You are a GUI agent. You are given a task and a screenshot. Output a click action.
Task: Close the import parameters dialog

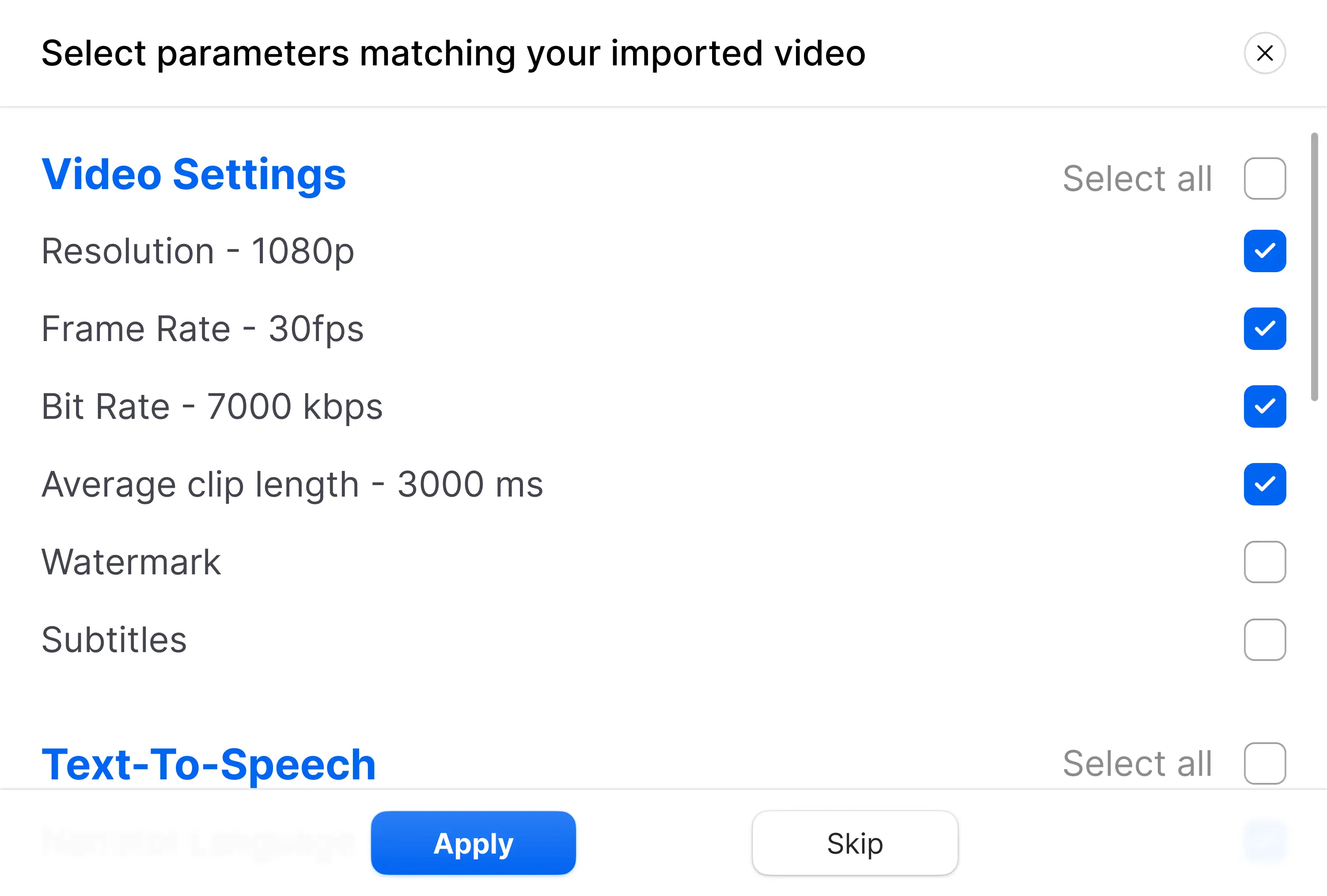1265,53
